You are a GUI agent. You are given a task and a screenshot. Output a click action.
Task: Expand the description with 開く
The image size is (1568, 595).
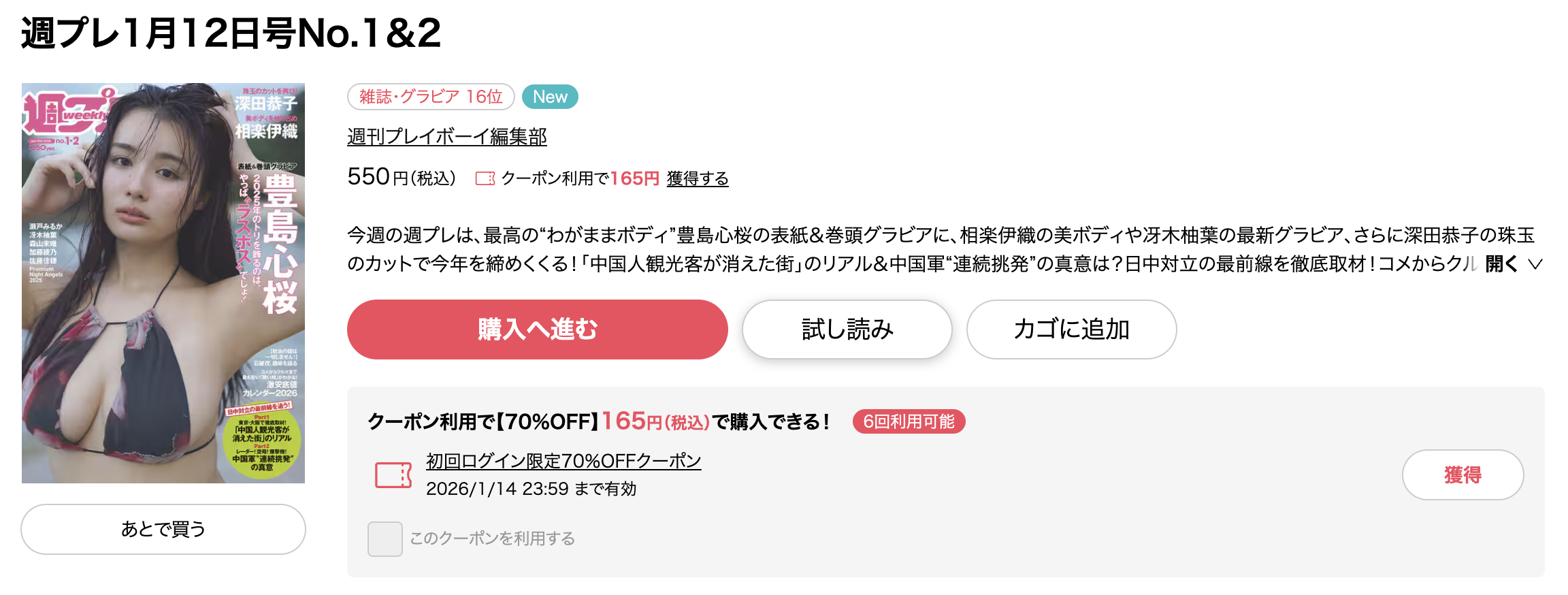(x=1501, y=264)
